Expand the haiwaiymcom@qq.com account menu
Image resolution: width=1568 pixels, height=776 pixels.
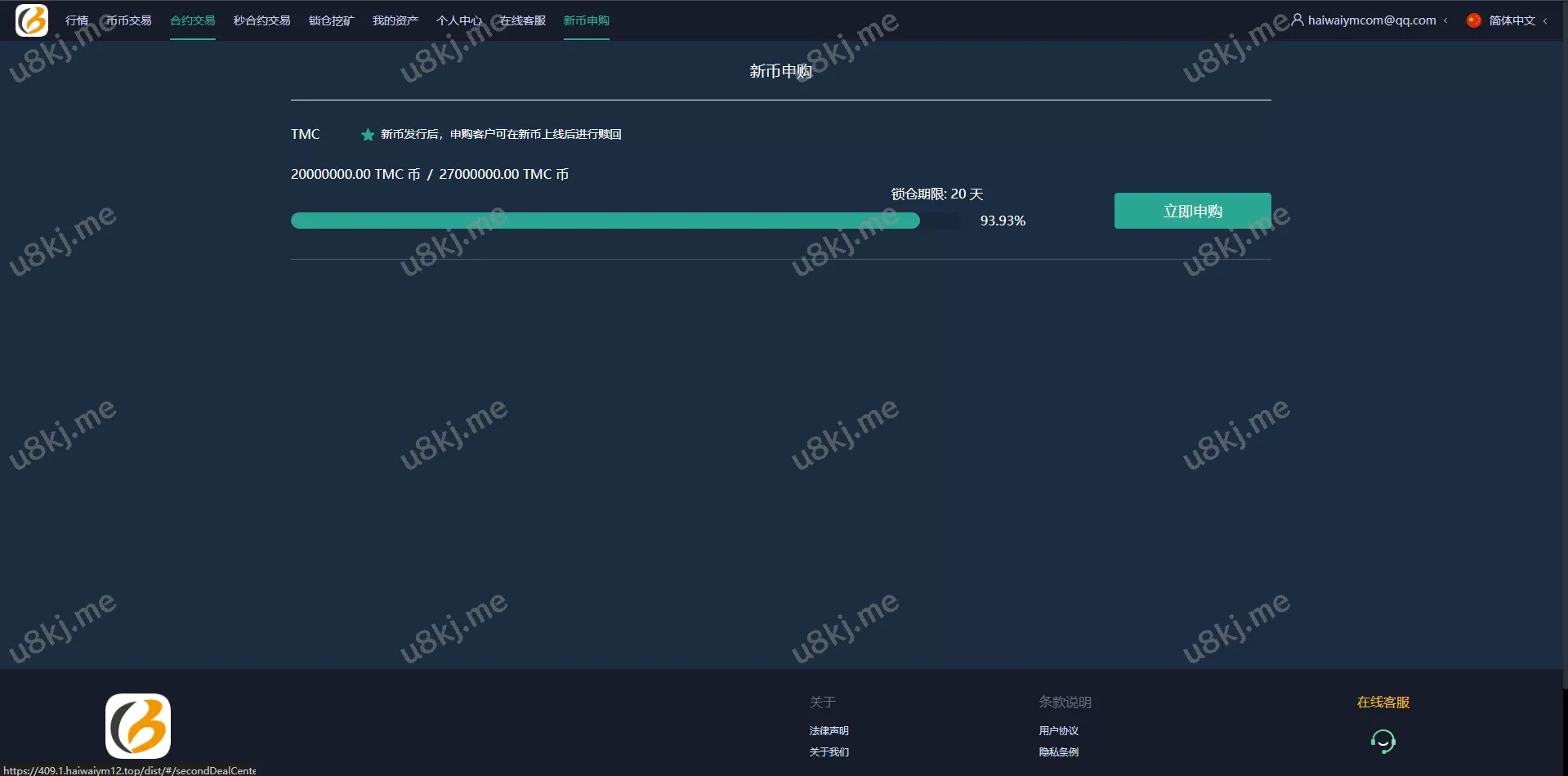[1371, 20]
